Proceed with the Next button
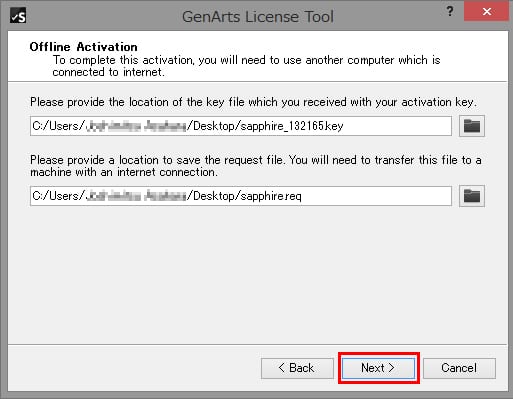 click(379, 368)
